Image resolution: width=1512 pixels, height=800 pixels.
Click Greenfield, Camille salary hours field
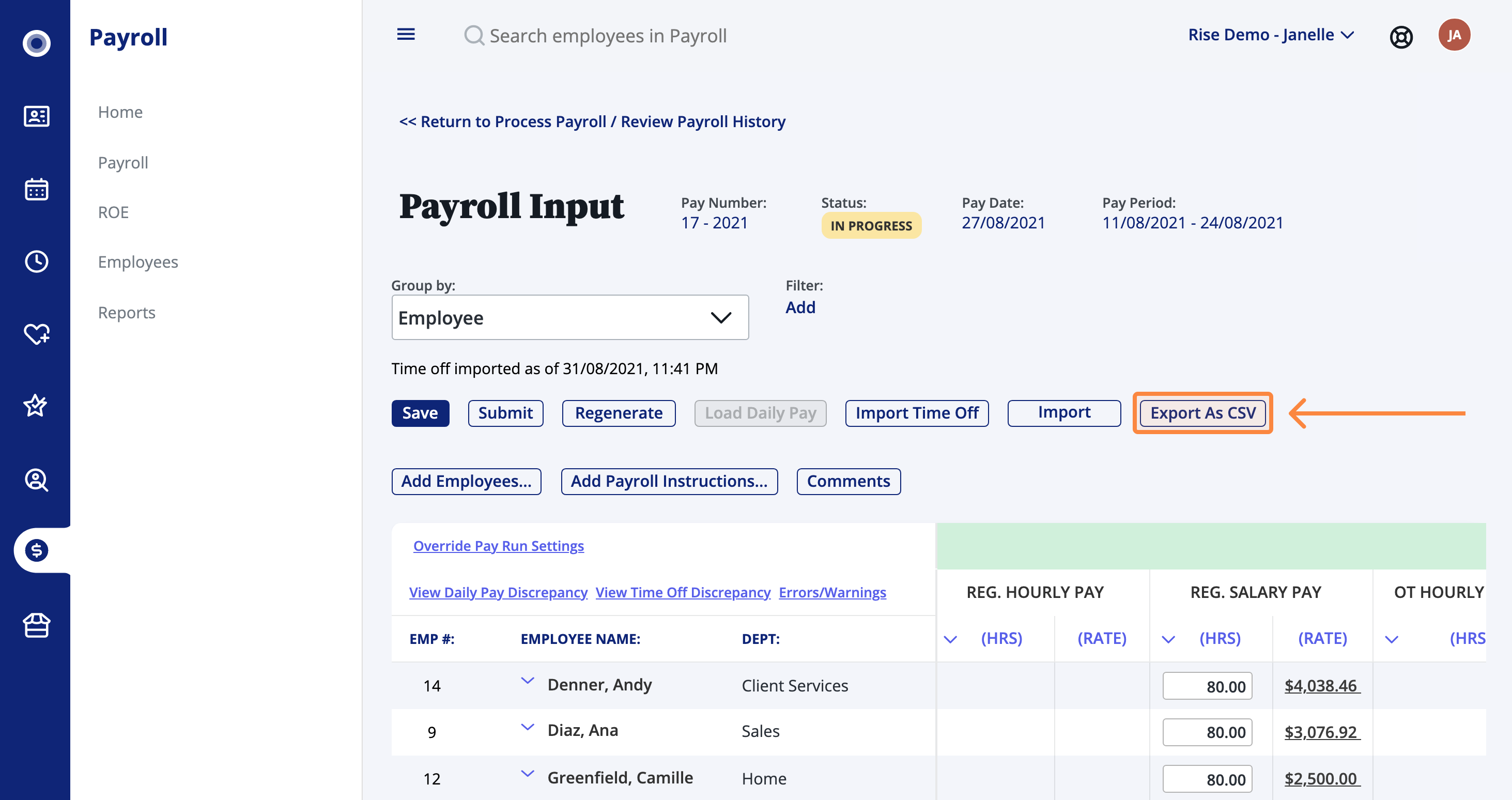[x=1207, y=779]
